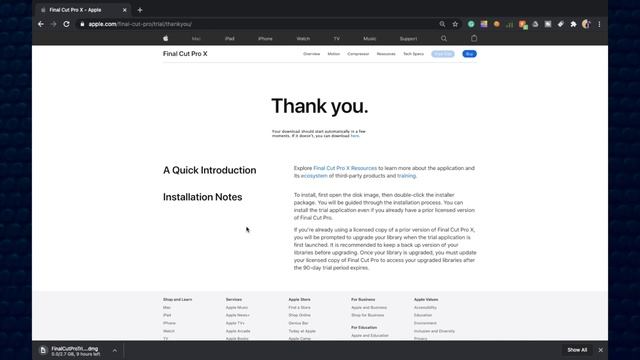The height and width of the screenshot is (360, 640).
Task: Expand the FinalCutProTrial download options chevron
Action: pyautogui.click(x=115, y=350)
